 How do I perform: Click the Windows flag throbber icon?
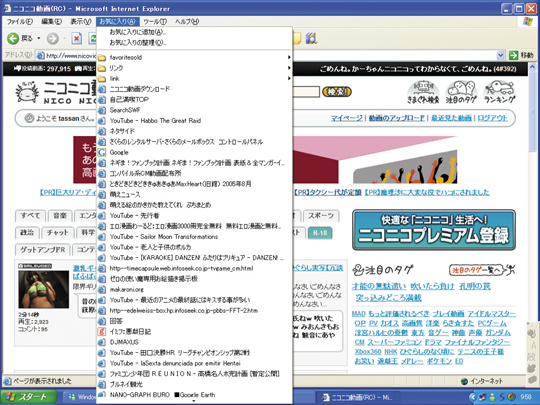(527, 21)
